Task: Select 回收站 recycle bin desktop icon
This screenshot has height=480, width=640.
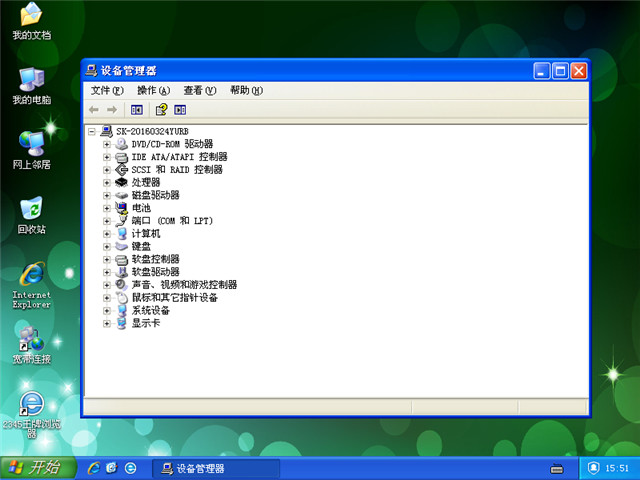Action: [x=31, y=216]
